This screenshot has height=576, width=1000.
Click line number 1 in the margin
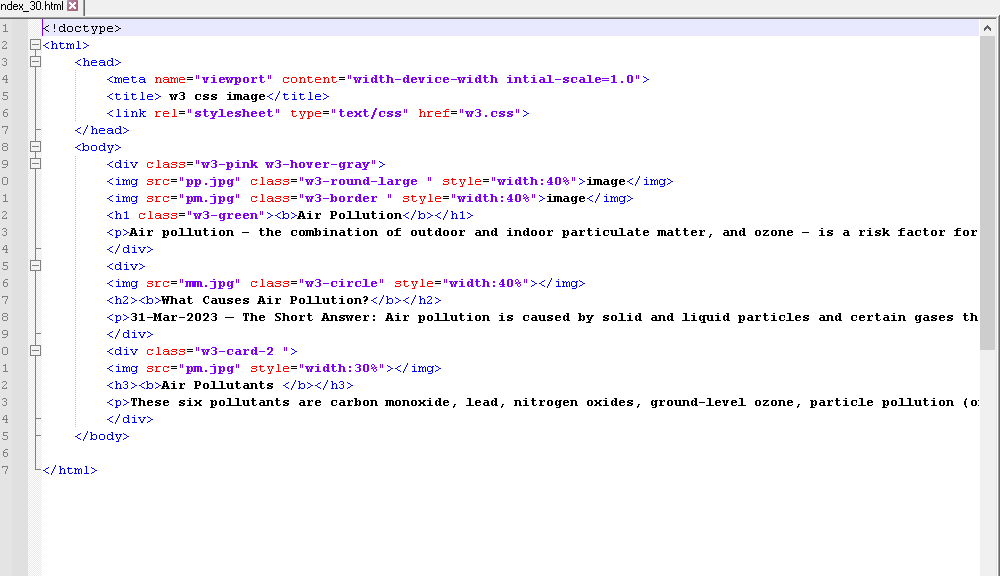click(6, 28)
